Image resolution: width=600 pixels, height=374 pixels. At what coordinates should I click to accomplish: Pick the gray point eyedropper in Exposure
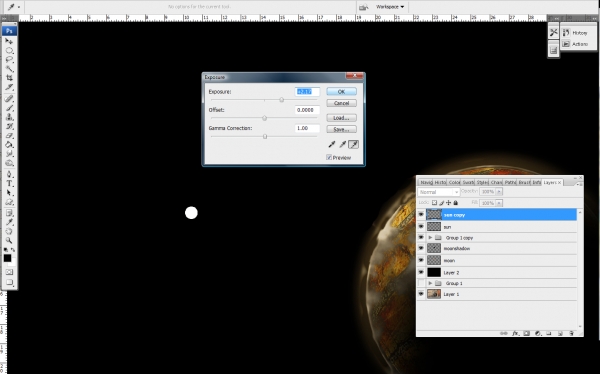pyautogui.click(x=342, y=144)
